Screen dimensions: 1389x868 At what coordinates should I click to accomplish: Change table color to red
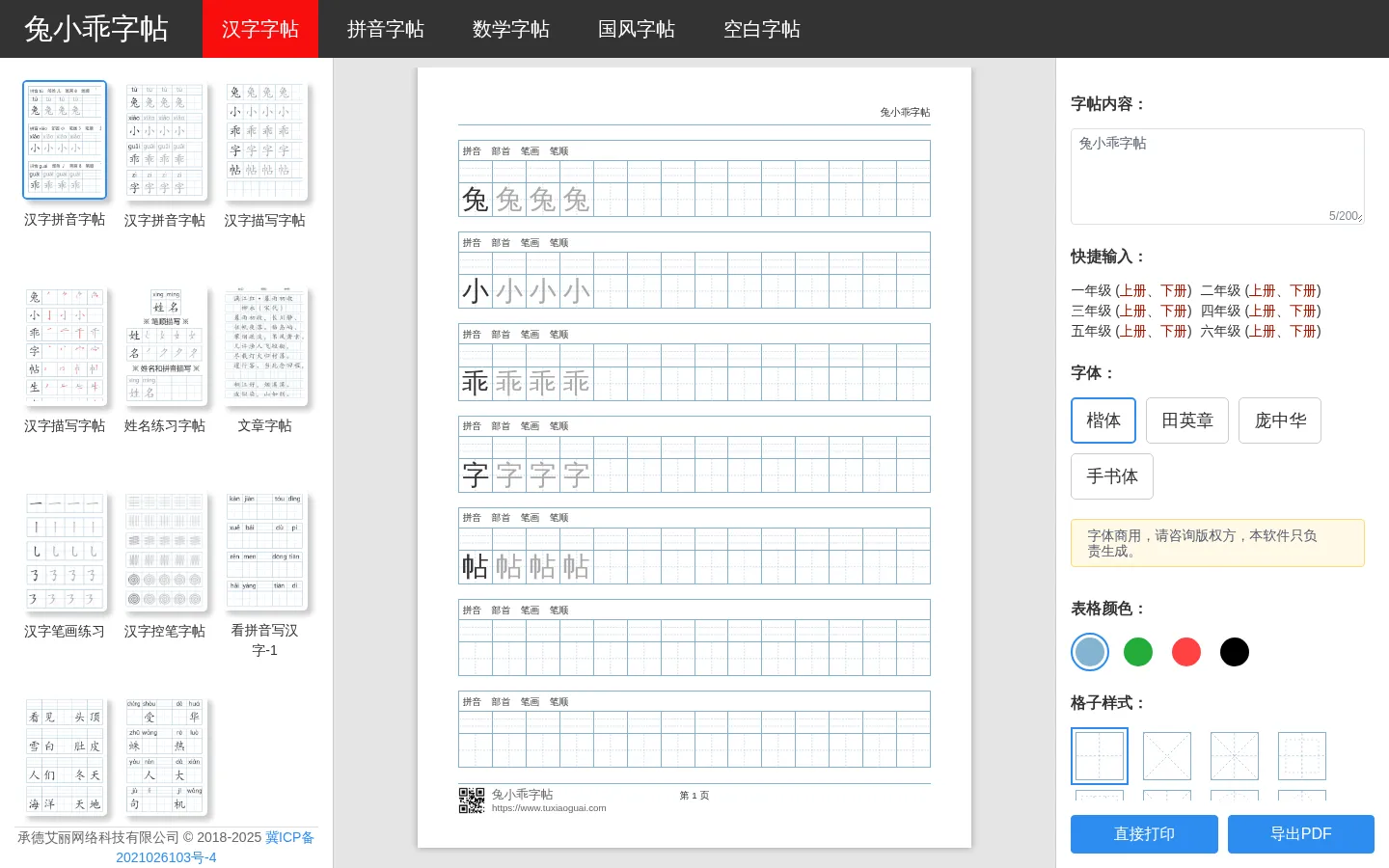point(1186,652)
